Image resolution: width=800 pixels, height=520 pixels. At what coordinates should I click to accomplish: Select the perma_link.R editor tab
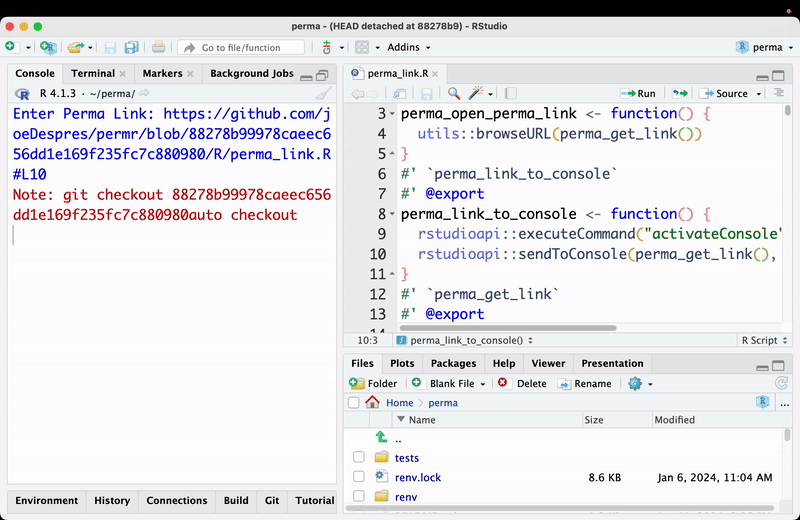click(x=397, y=73)
